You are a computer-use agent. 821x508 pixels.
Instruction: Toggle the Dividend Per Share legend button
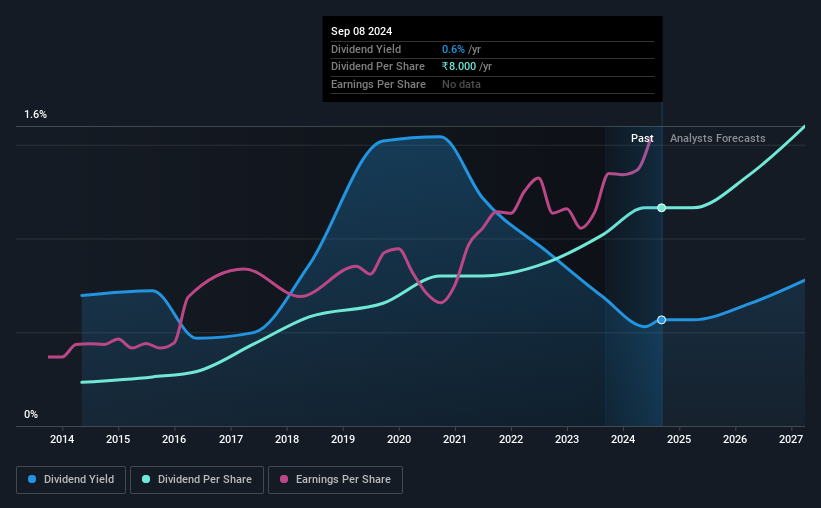click(197, 480)
